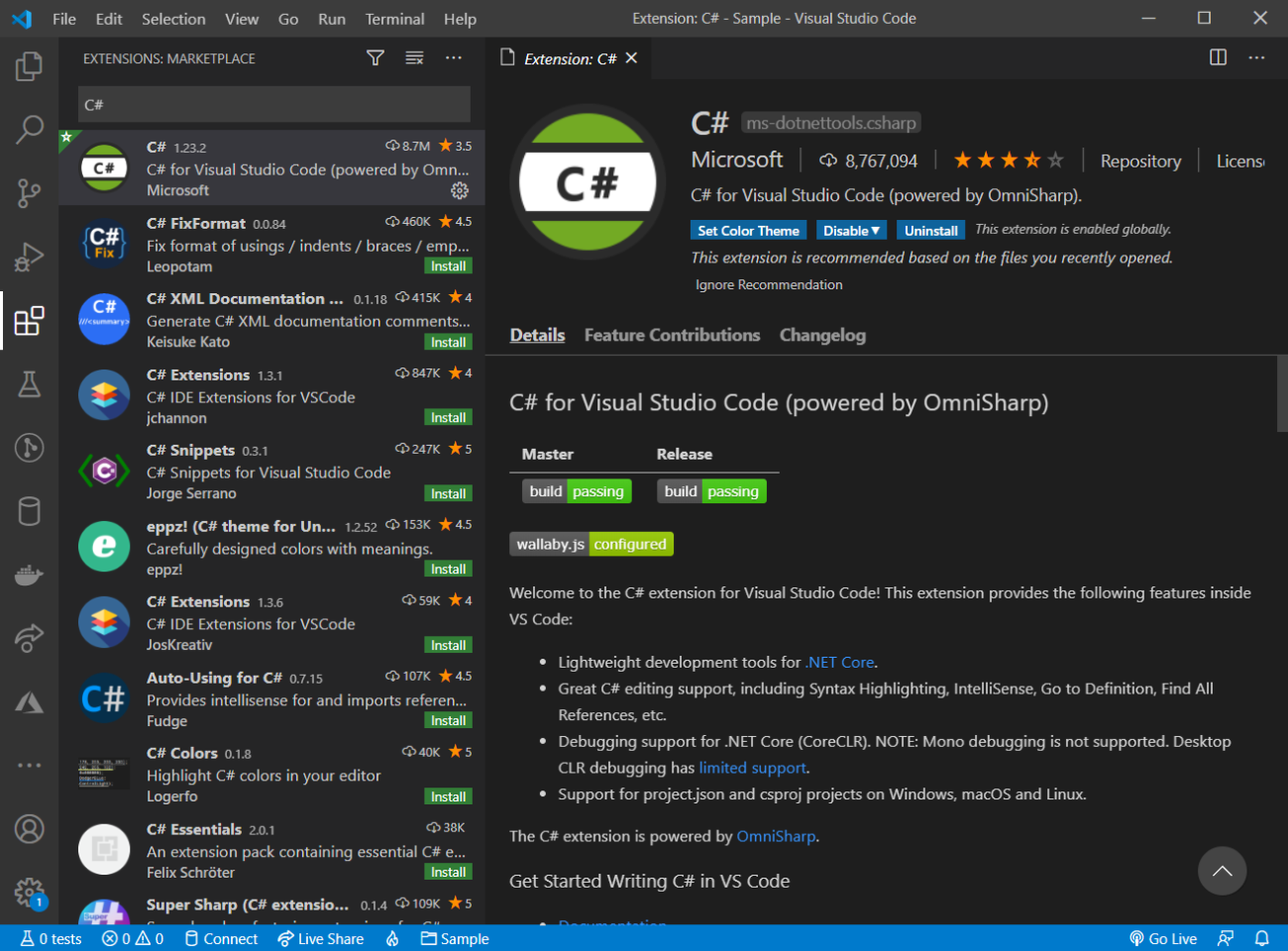Open the Selection menu
This screenshot has width=1288, height=951.
pyautogui.click(x=173, y=19)
